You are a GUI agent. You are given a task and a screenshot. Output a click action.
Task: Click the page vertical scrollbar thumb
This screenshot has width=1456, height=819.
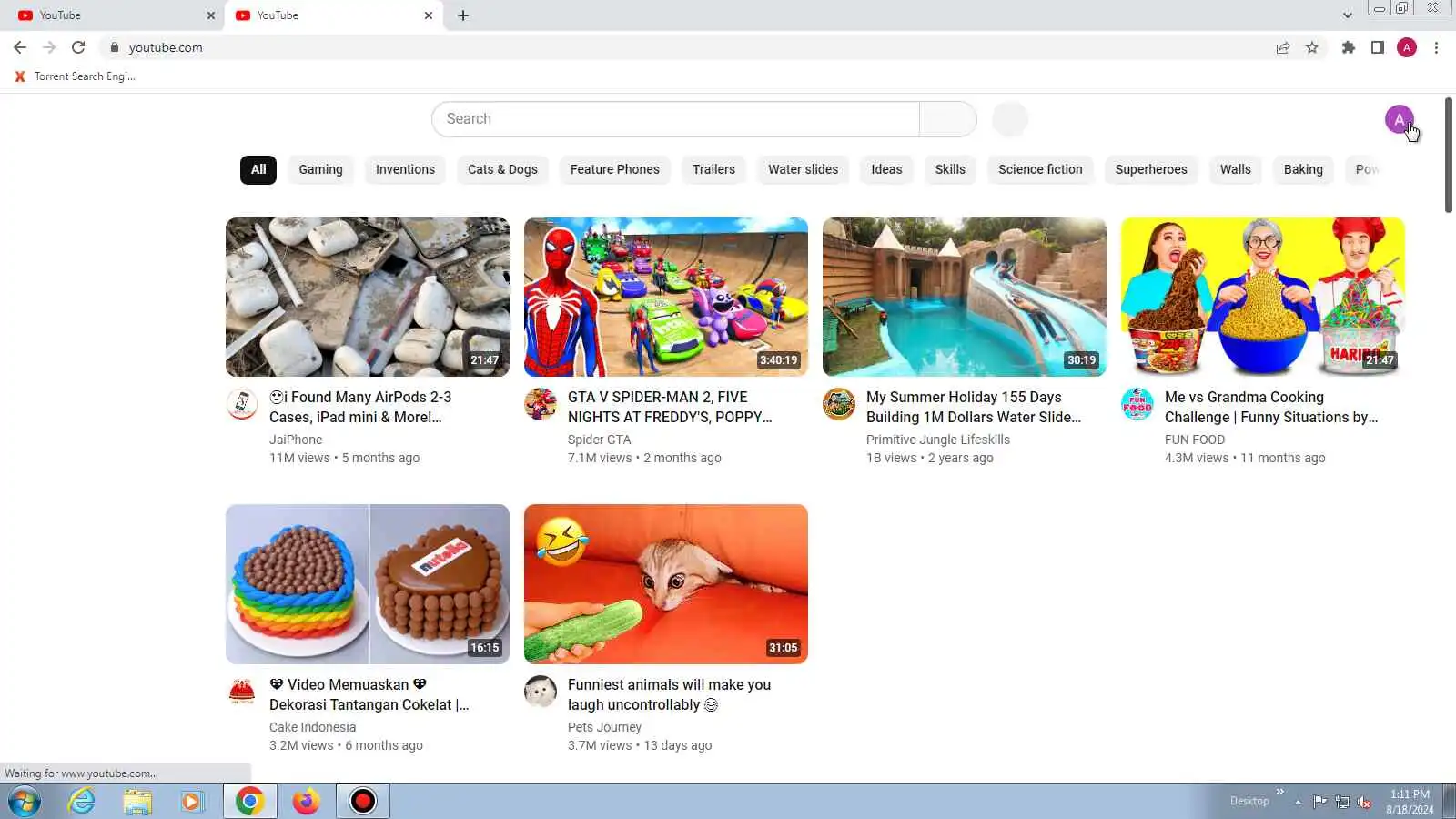(1449, 155)
